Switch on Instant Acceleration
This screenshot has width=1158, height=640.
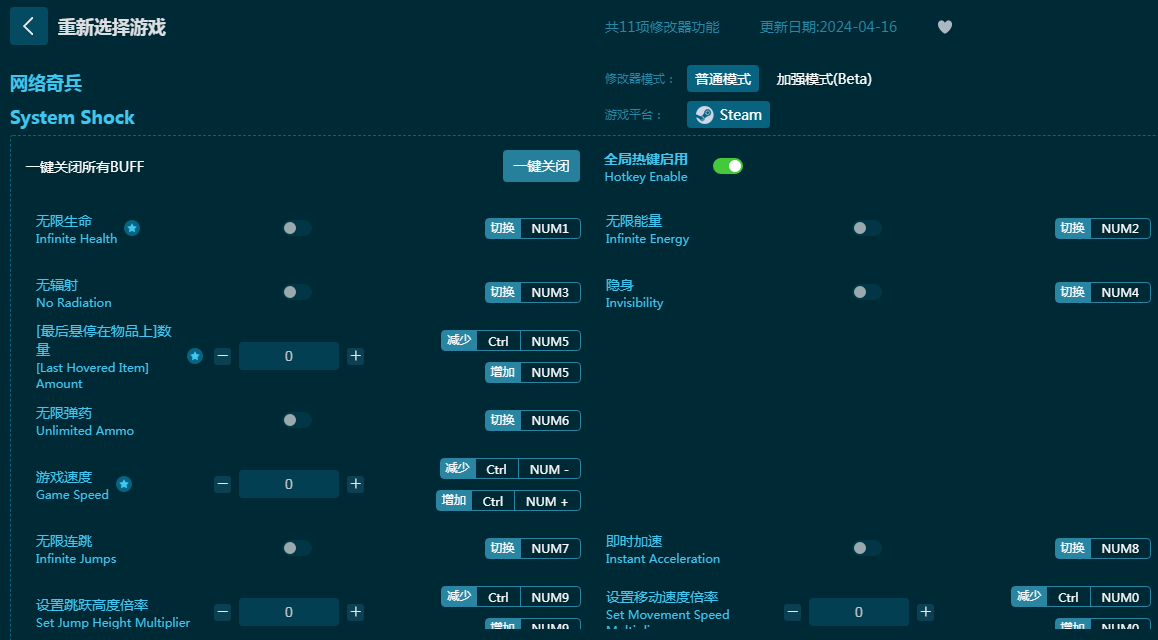(x=867, y=548)
